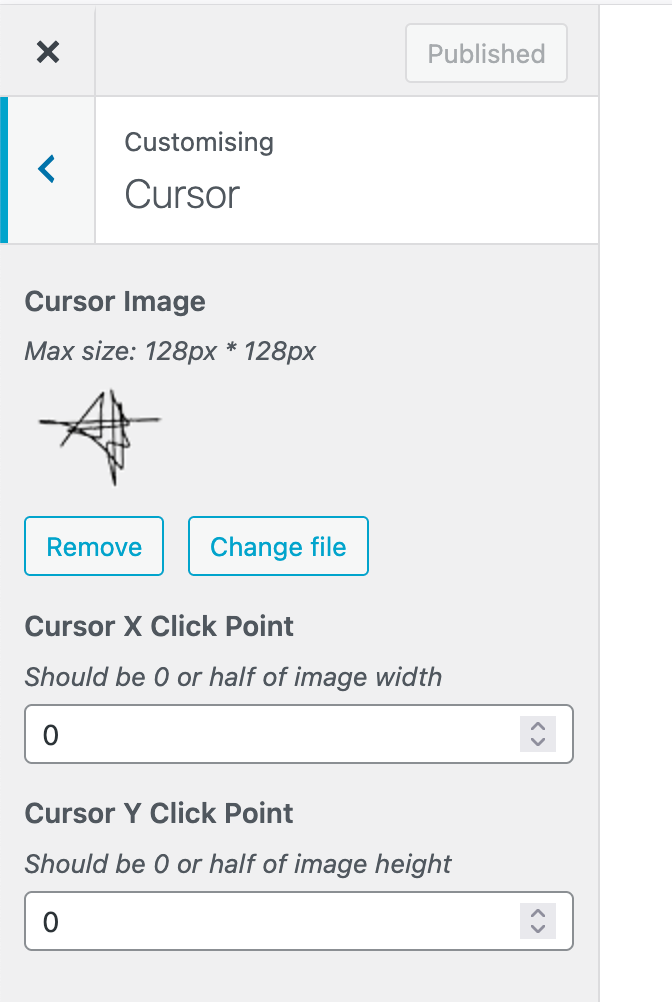Viewport: 672px width, 1002px height.
Task: Increase Cursor Y Click Point with up arrow
Action: [538, 913]
